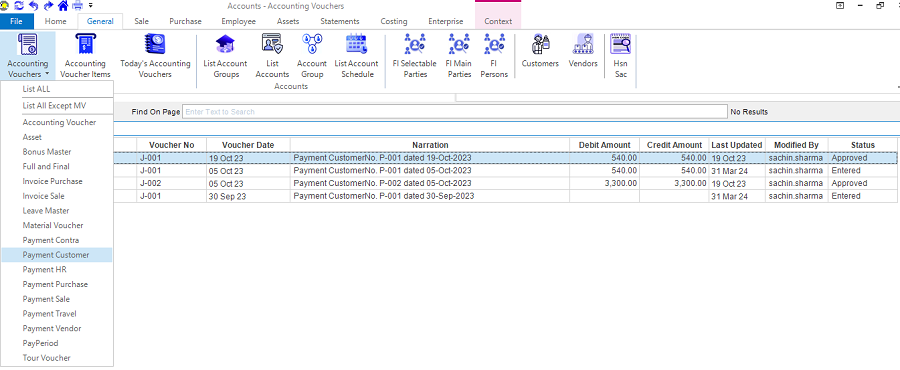
Task: Sort by Credit Amount column header
Action: pyautogui.click(x=674, y=145)
